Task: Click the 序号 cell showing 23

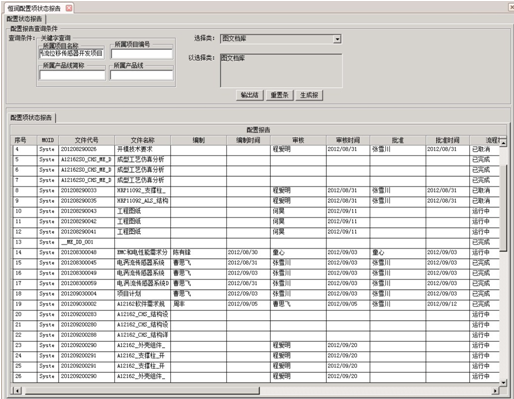Action: tap(25, 346)
